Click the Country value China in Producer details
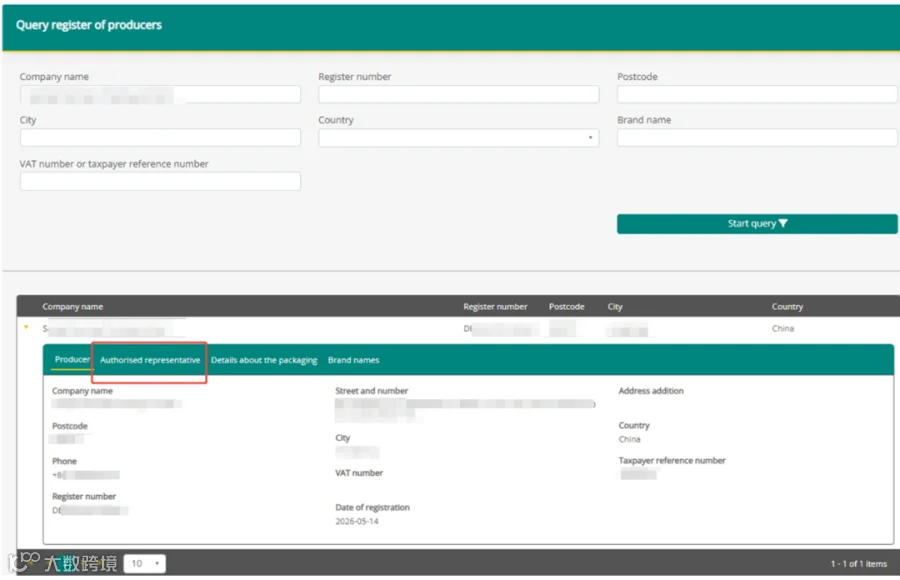The height and width of the screenshot is (580, 900). pyautogui.click(x=630, y=439)
